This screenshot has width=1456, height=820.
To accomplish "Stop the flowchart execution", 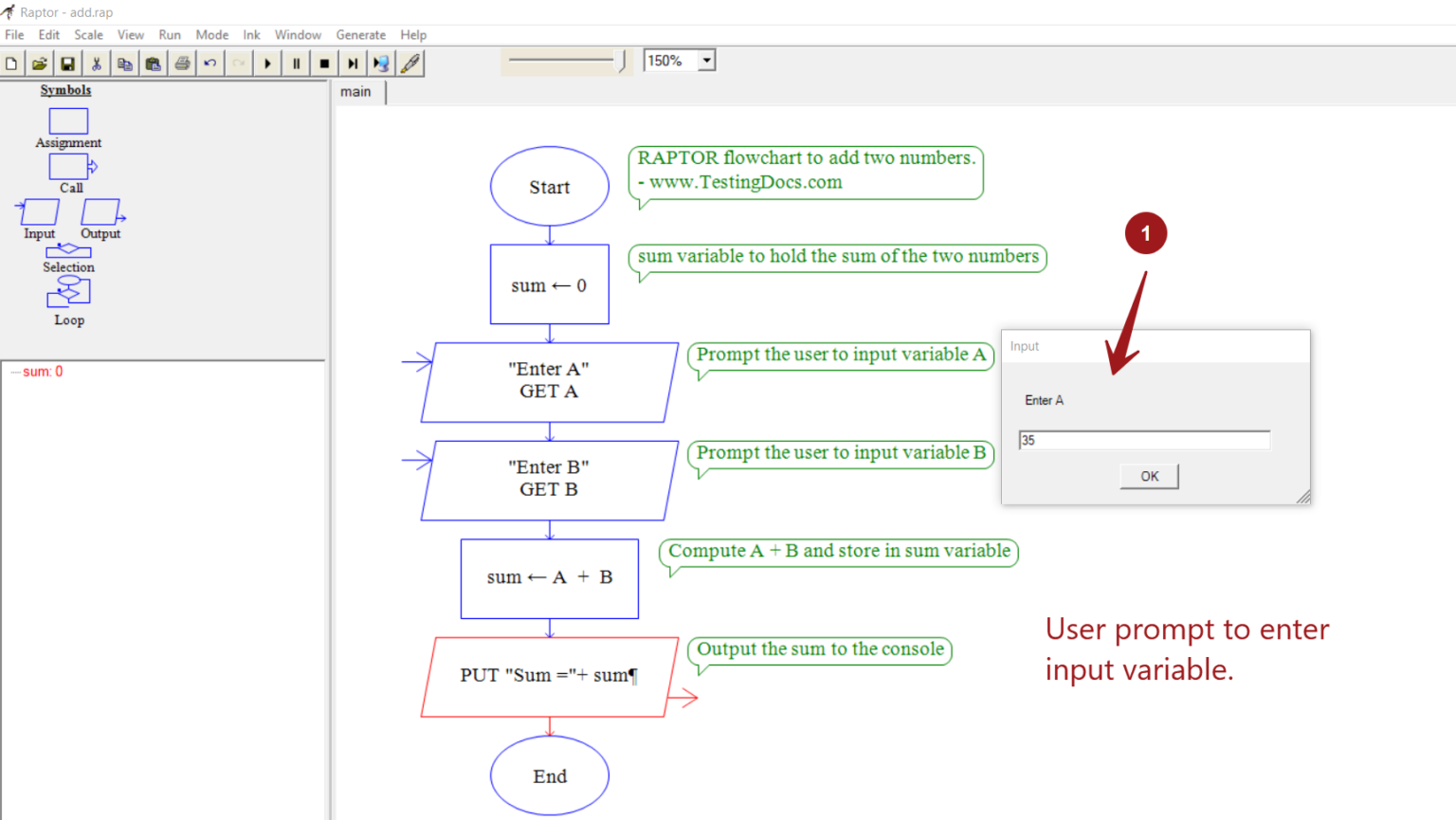I will (x=324, y=64).
